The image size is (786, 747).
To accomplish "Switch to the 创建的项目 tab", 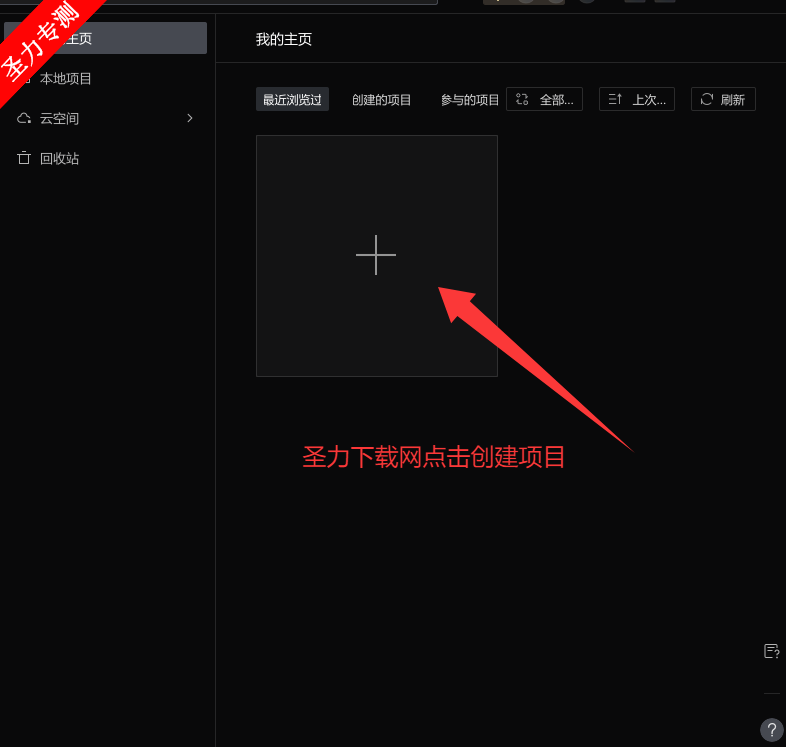I will tap(381, 100).
